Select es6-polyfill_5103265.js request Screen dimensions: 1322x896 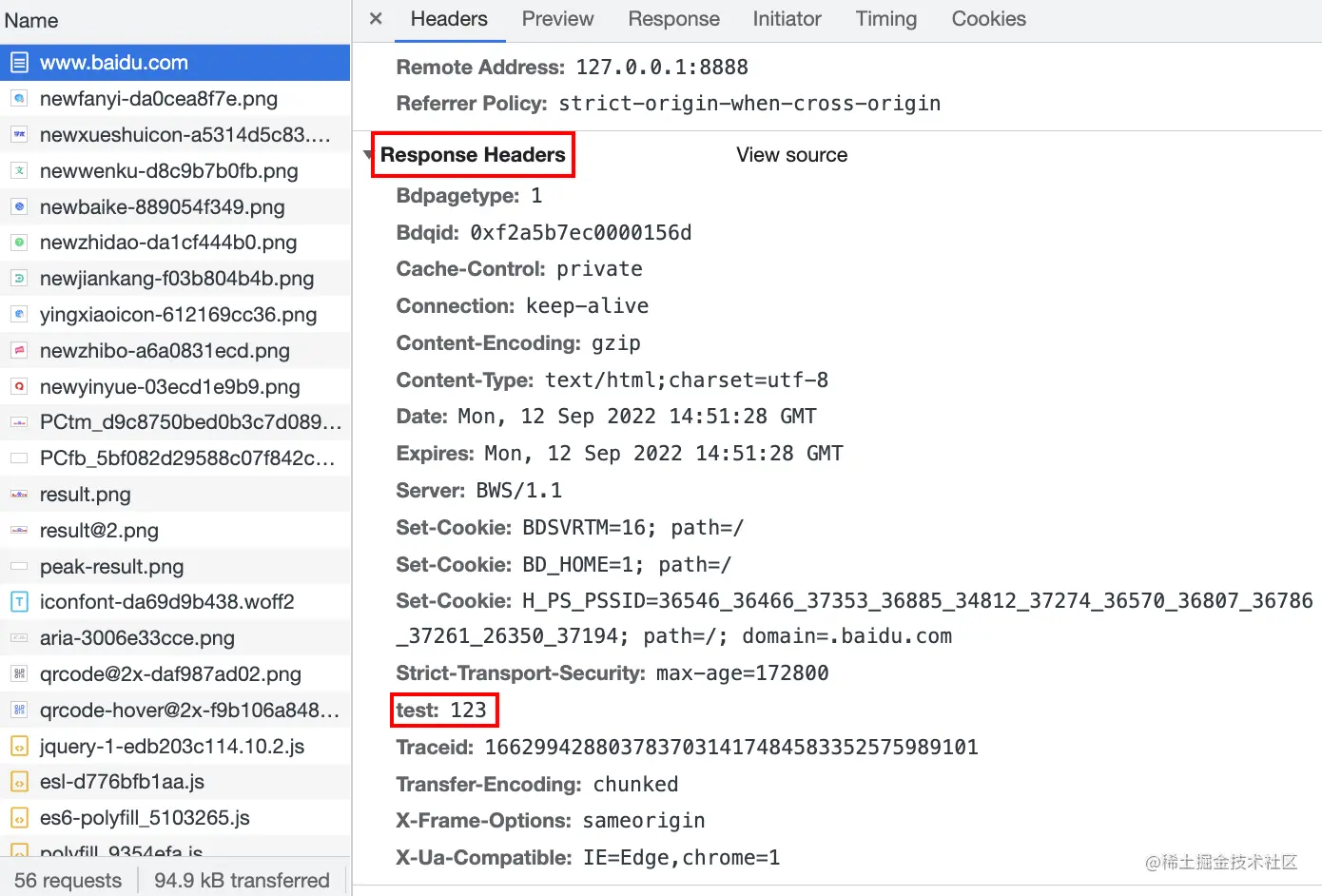[175, 818]
